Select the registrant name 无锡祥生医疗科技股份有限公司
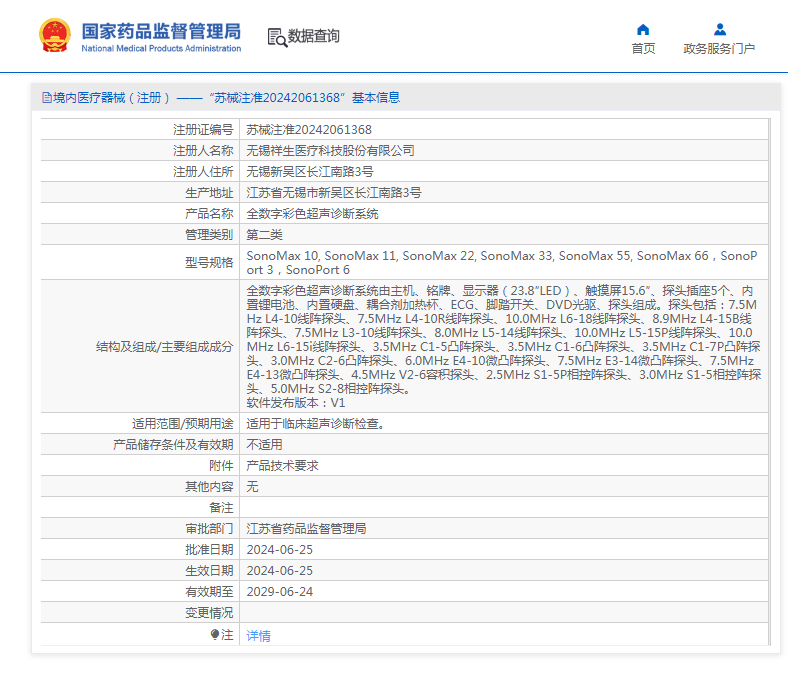This screenshot has height=673, width=788. click(x=330, y=151)
